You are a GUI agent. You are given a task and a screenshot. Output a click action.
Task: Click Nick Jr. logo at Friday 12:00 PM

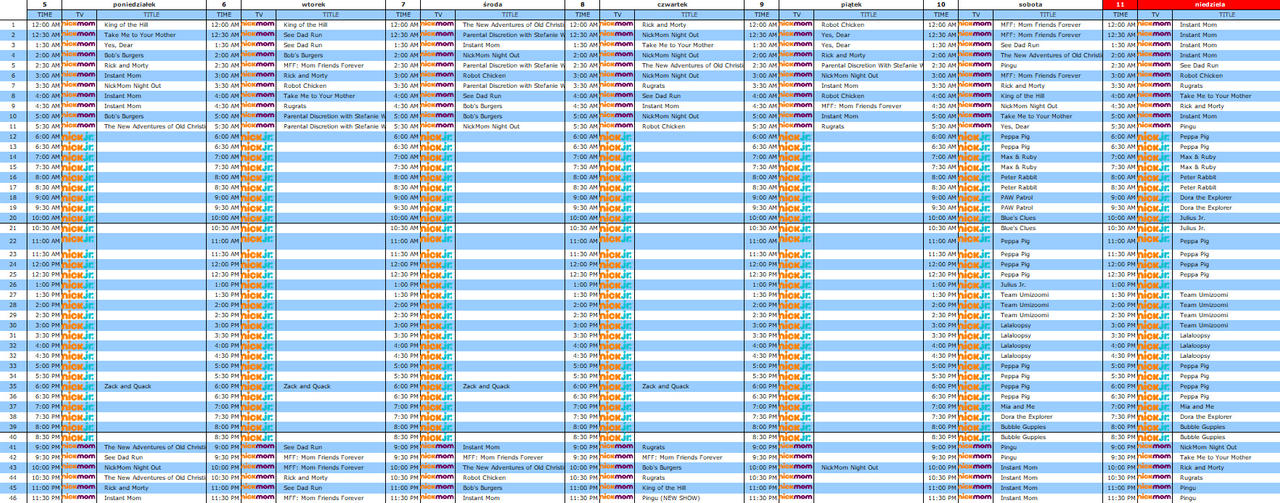pos(797,264)
